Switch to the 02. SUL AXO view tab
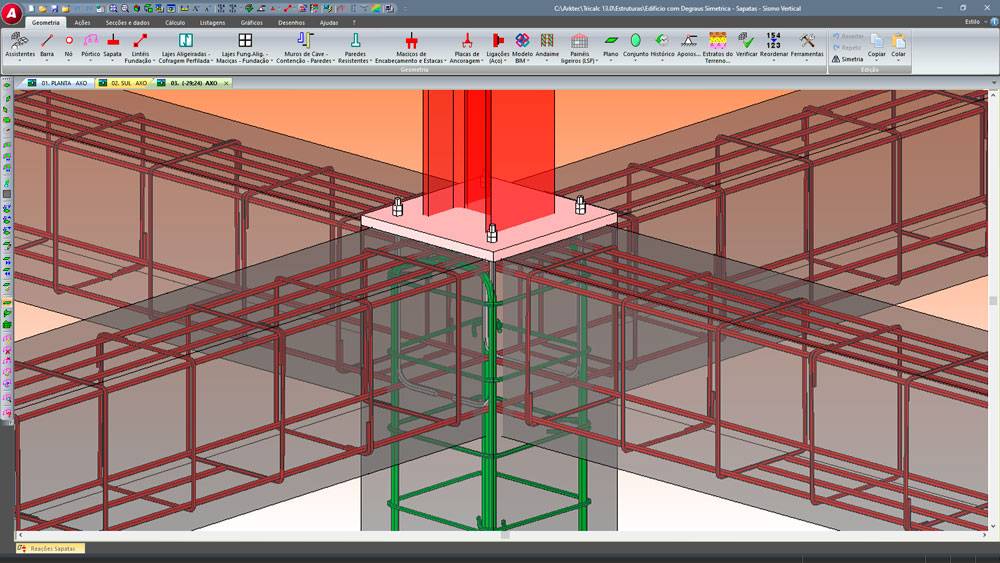1000x563 pixels. [124, 83]
